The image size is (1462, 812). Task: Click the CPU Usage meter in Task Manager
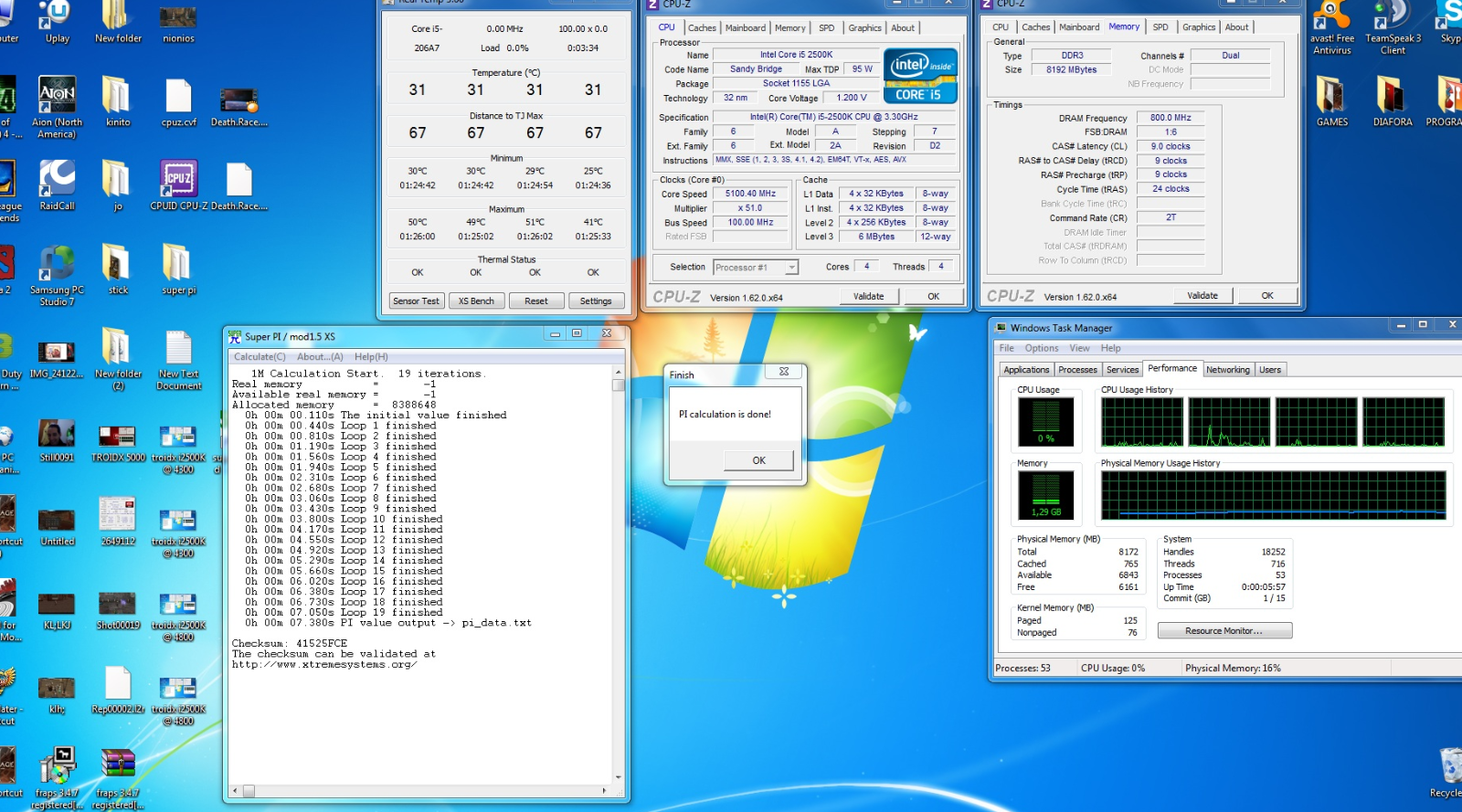[1045, 423]
